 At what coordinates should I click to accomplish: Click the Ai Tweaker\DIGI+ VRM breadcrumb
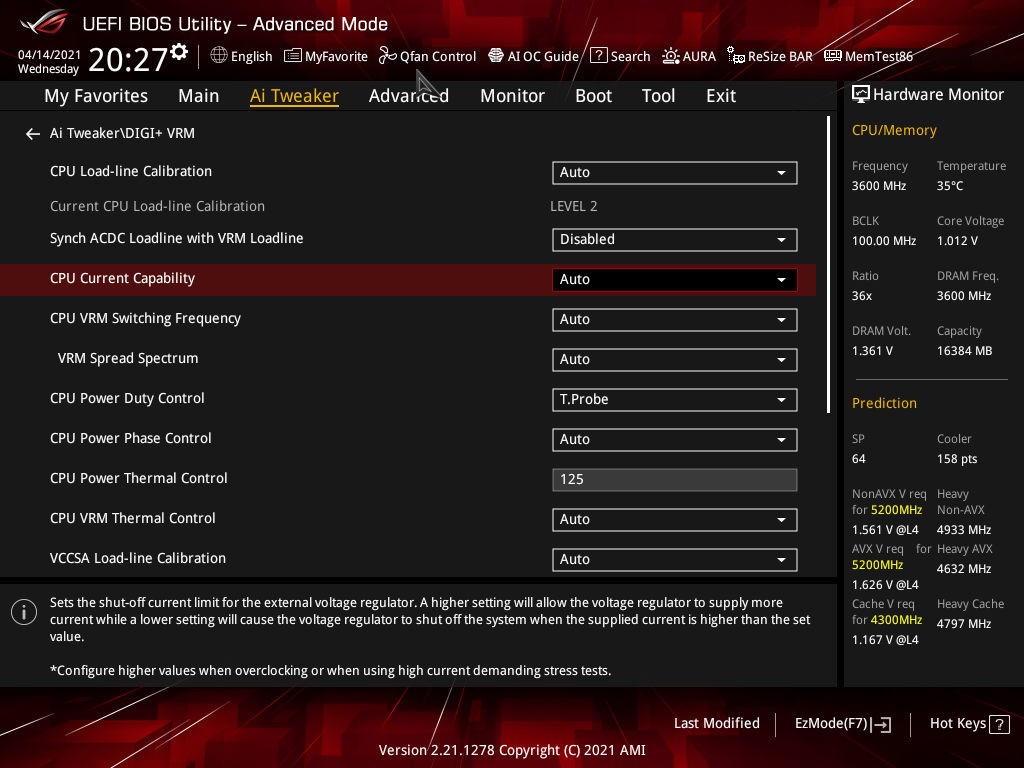122,133
